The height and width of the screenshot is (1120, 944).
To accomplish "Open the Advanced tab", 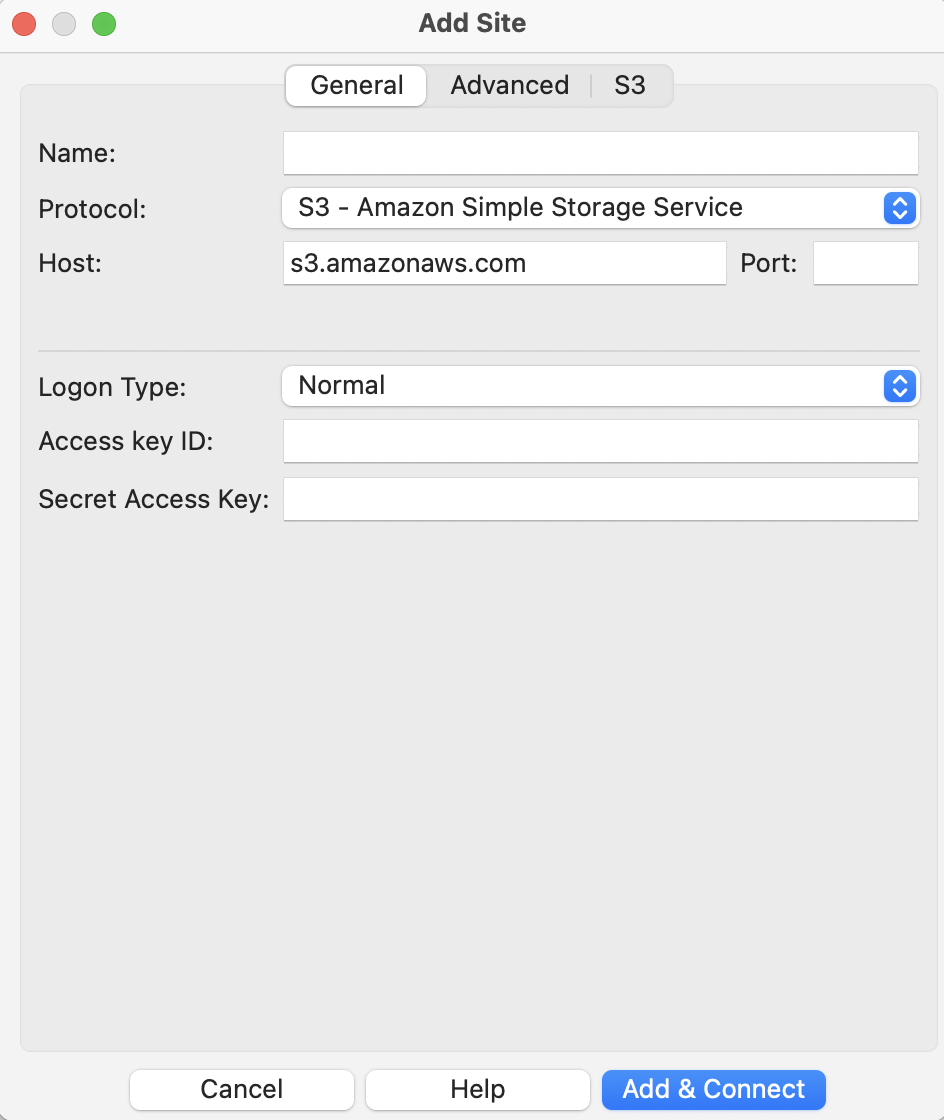I will (x=509, y=86).
